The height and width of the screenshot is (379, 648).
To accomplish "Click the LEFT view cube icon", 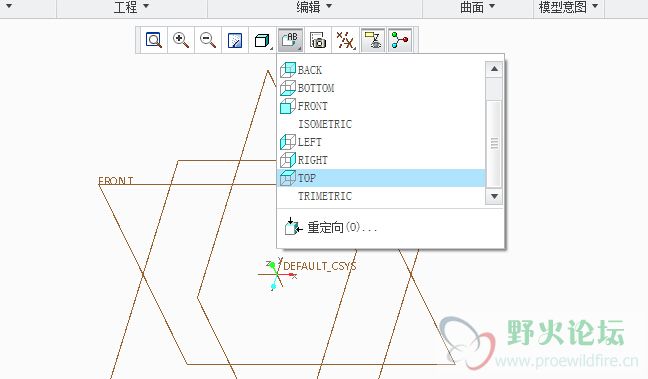I will click(x=288, y=142).
